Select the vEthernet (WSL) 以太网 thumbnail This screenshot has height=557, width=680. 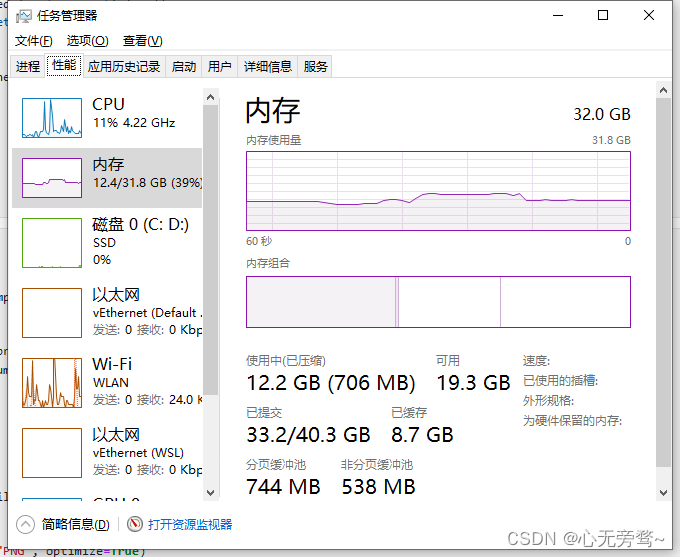[x=52, y=453]
